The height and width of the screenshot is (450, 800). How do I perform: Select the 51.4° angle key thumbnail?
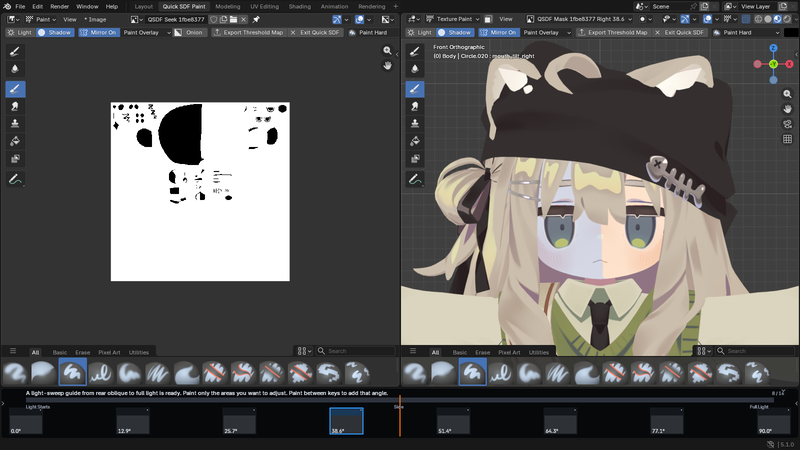point(453,421)
